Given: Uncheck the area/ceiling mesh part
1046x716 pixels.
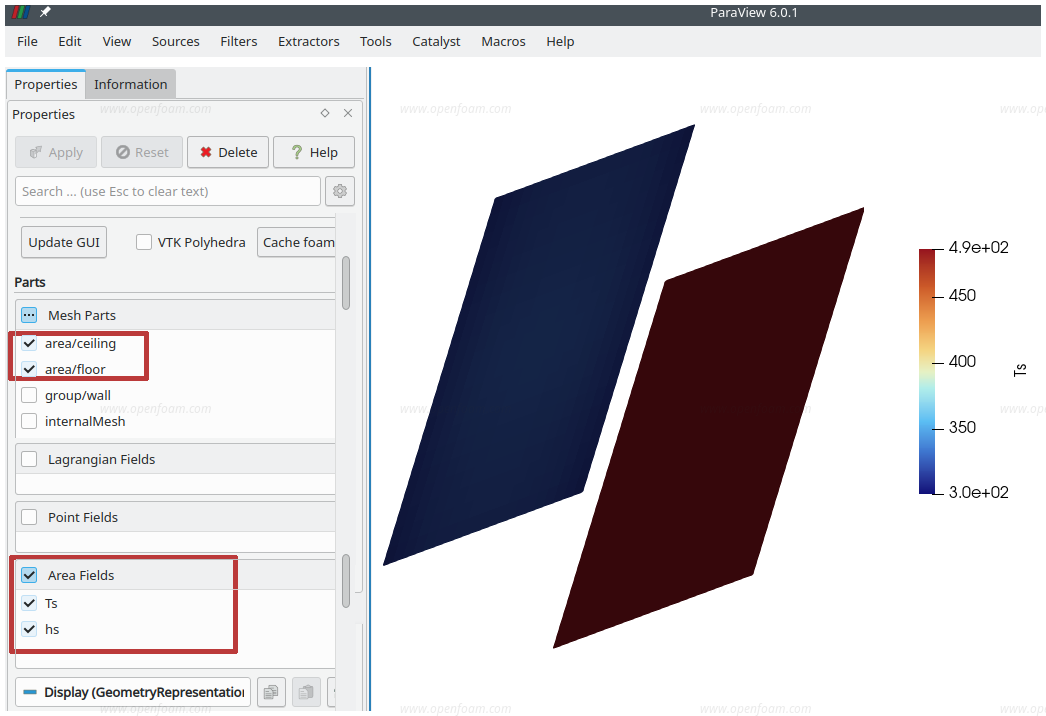Looking at the screenshot, I should coord(29,343).
